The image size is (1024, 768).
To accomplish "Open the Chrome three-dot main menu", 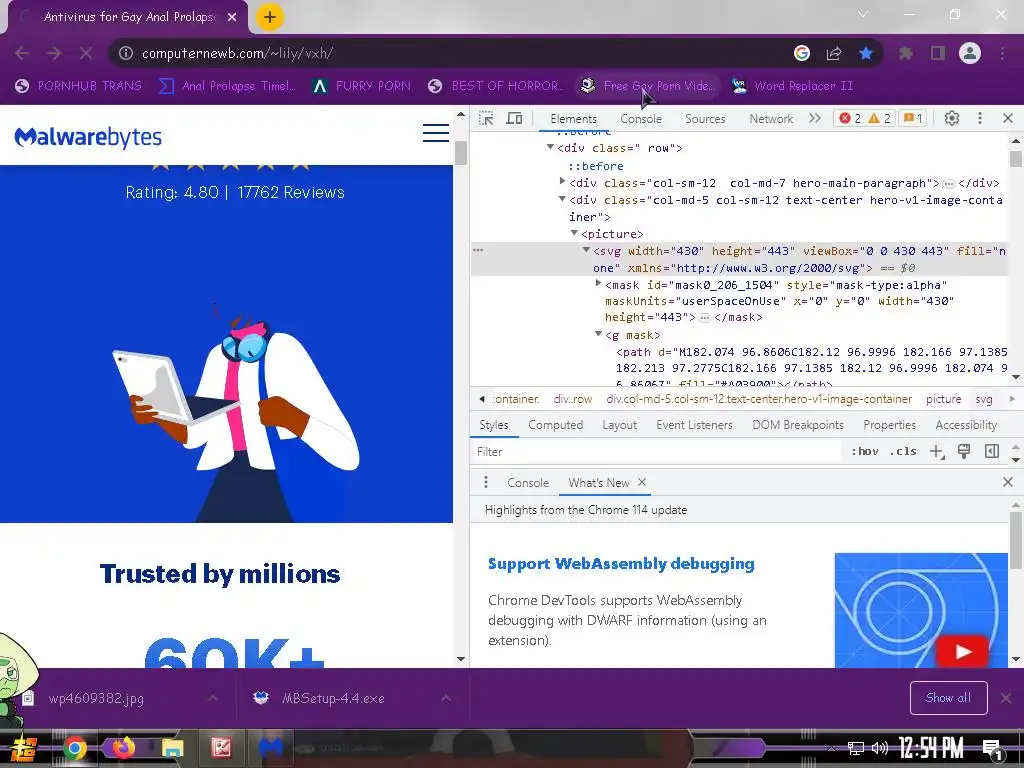I will 1002,53.
